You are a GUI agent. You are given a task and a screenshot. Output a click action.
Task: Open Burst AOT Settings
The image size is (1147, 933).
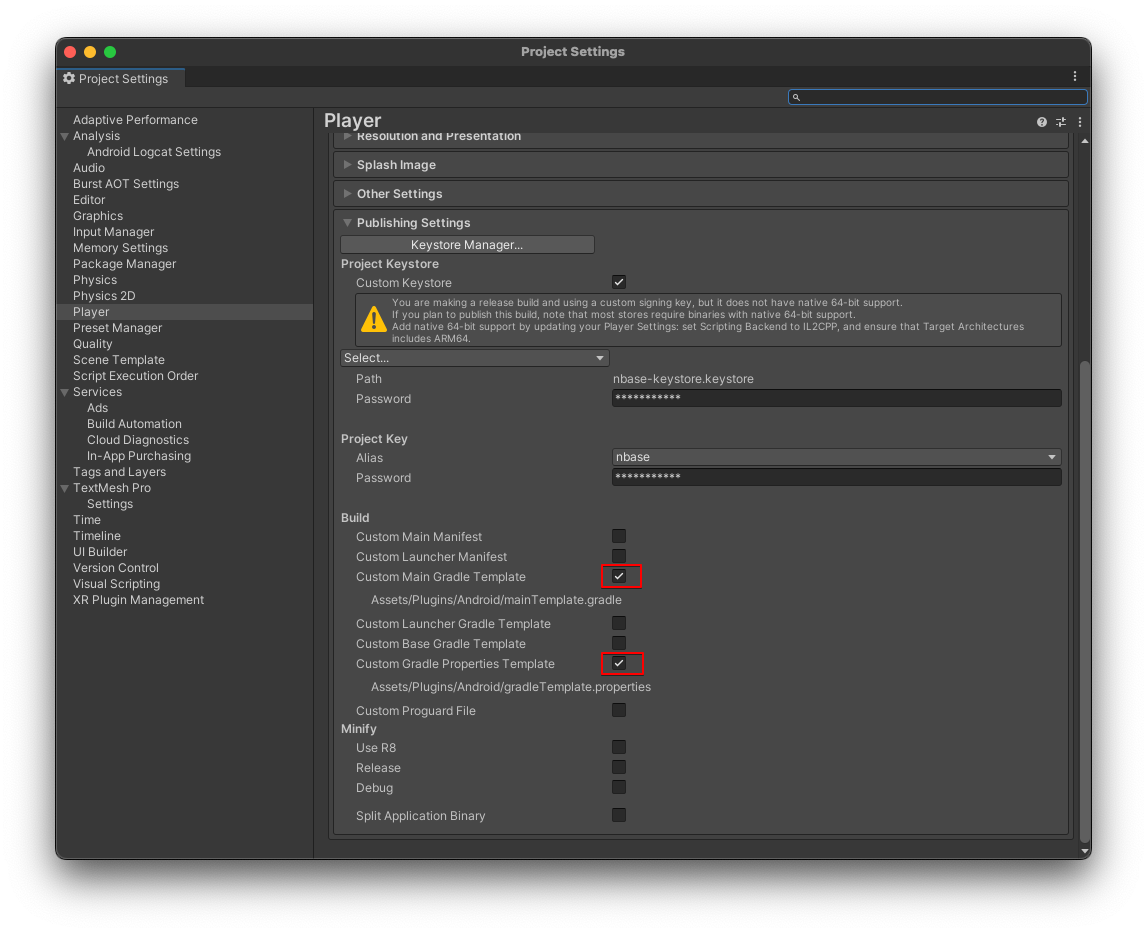coord(126,184)
